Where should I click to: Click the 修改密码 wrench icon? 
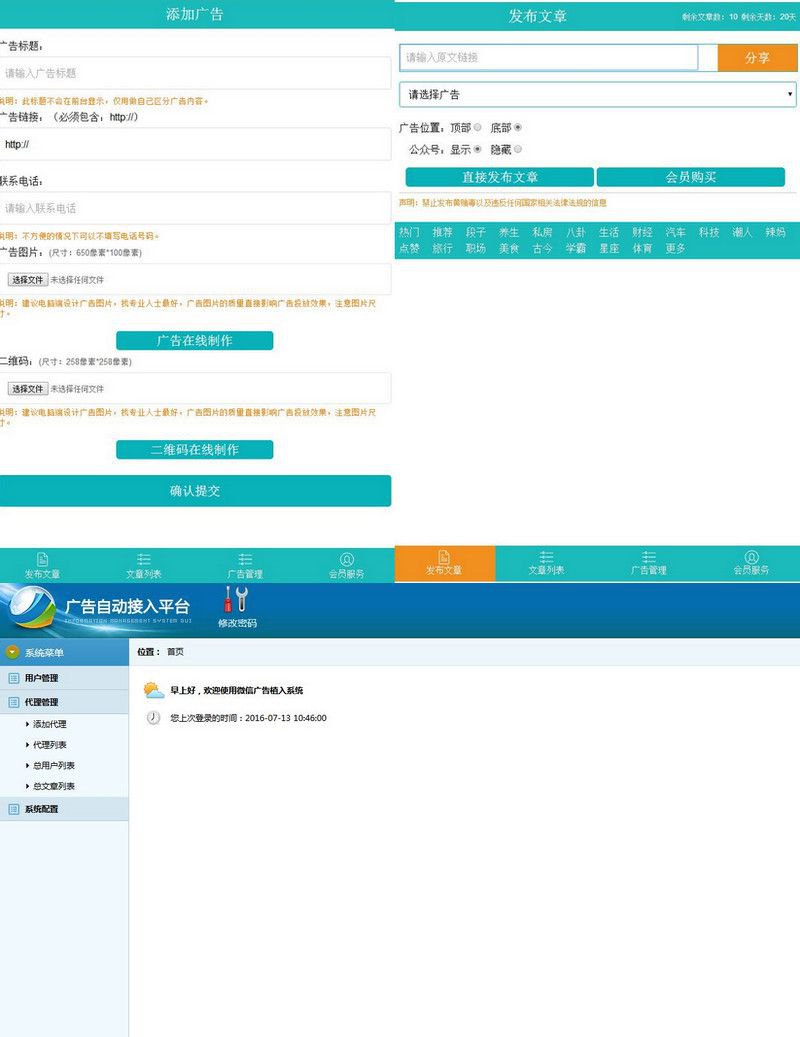pyautogui.click(x=236, y=600)
